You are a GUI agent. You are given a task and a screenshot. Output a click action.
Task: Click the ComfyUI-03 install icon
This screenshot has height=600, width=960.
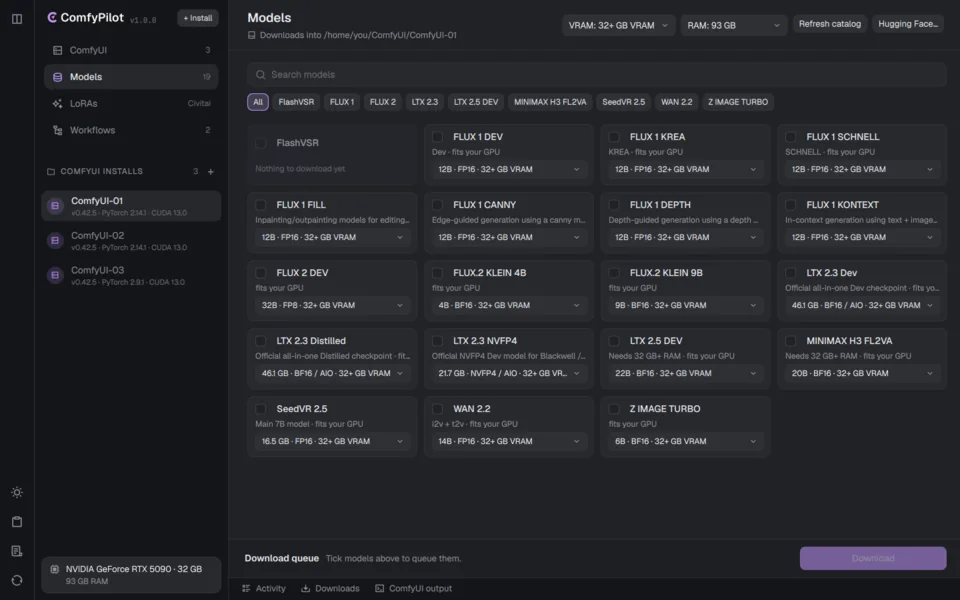click(x=55, y=276)
